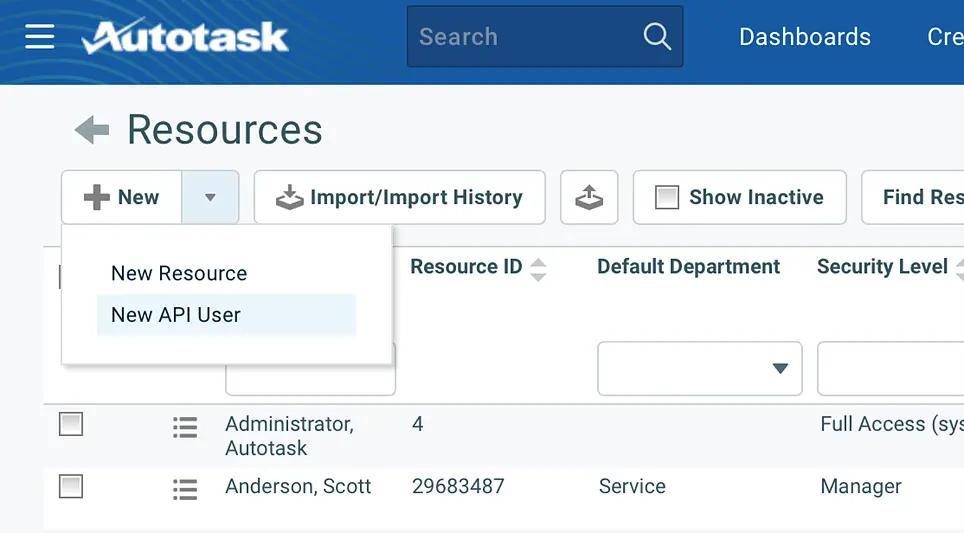The height and width of the screenshot is (533, 964).
Task: Open the Default Department filter dropdown
Action: tap(700, 368)
